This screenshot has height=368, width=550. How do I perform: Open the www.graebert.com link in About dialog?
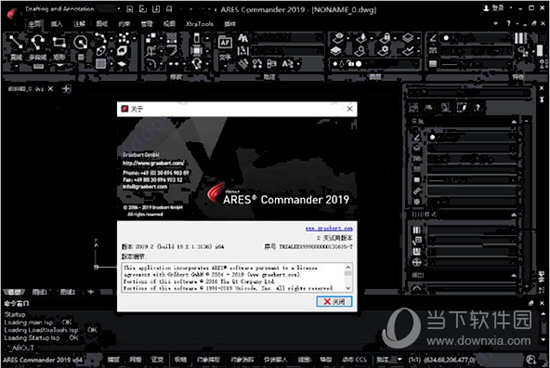(329, 228)
